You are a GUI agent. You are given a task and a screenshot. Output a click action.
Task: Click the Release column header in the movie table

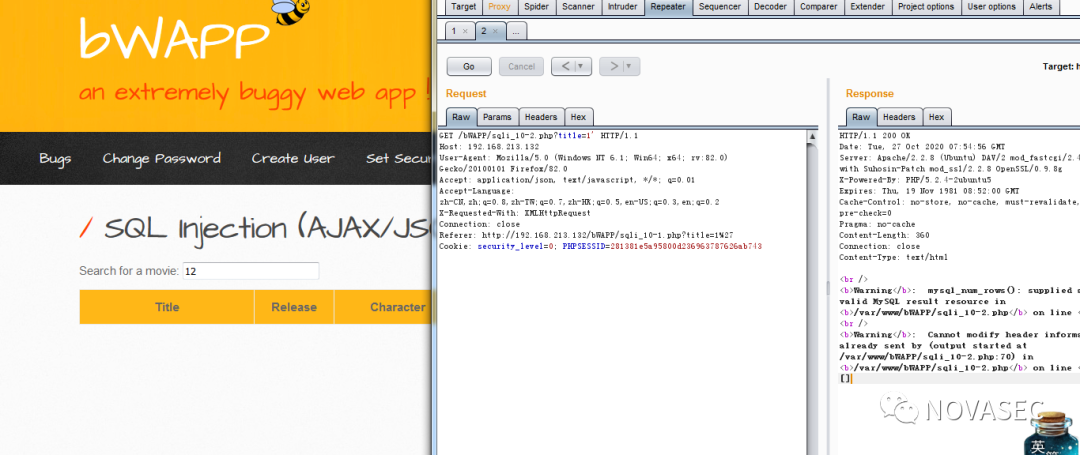pos(294,307)
